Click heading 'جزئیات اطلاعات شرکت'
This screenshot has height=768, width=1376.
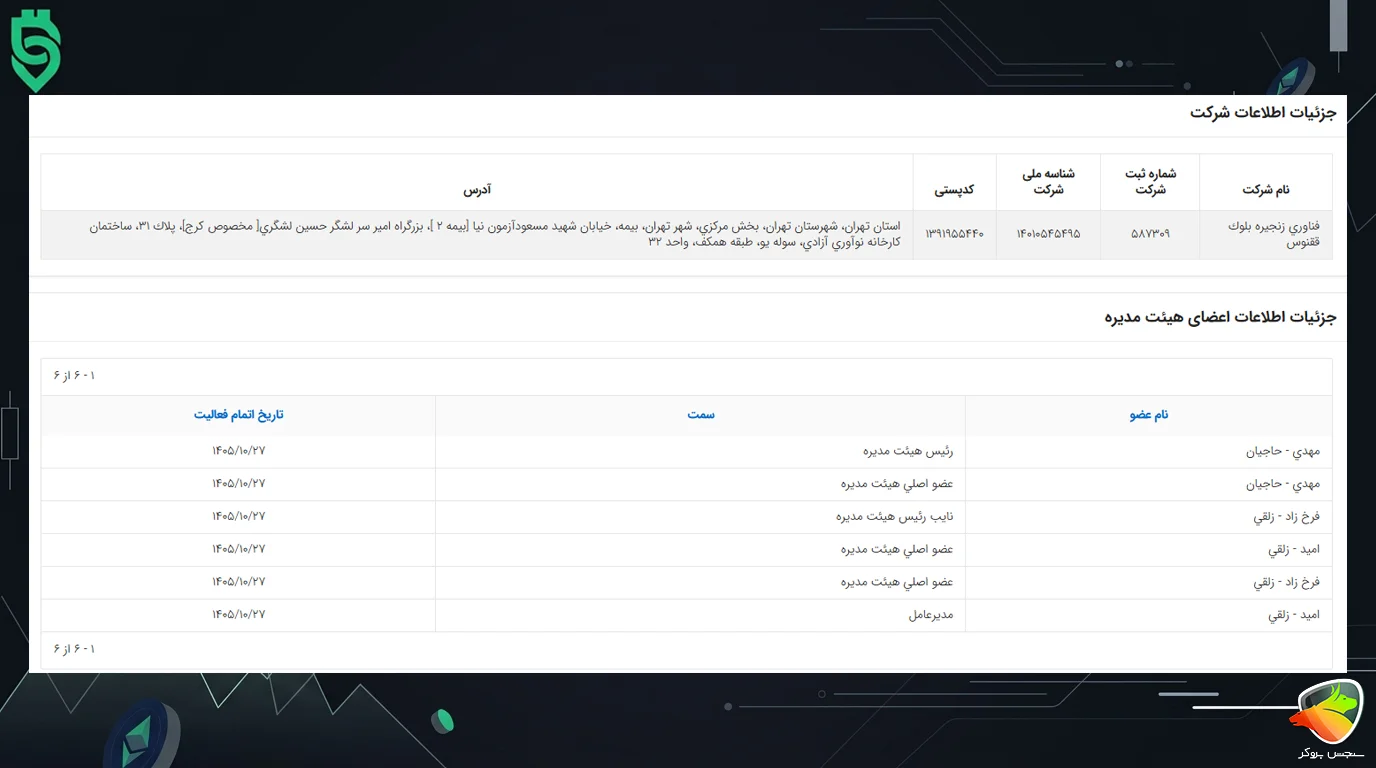[1263, 113]
